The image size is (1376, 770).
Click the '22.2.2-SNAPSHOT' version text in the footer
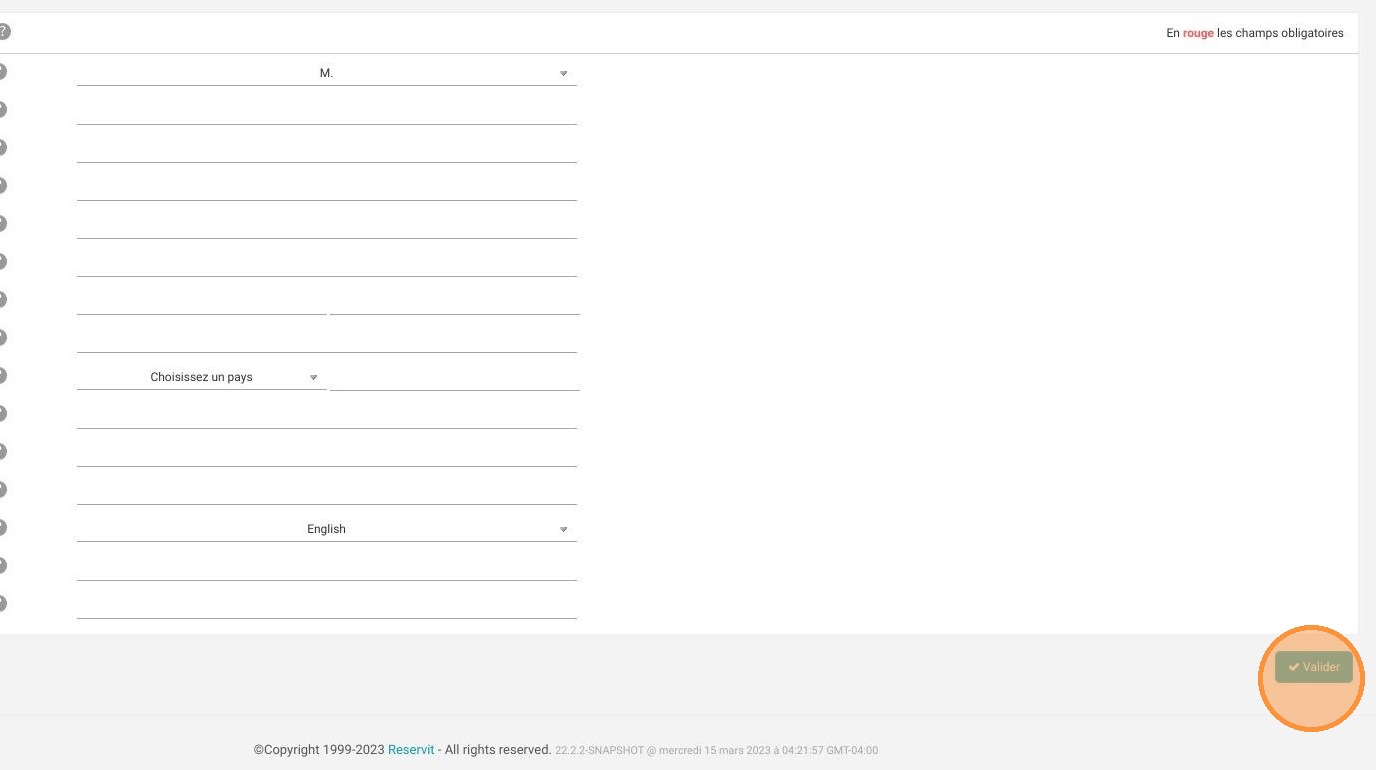point(598,750)
